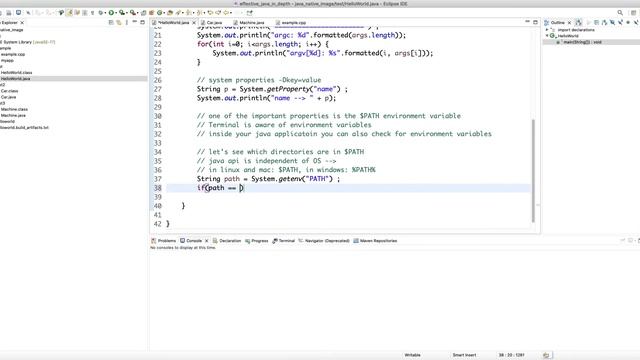The width and height of the screenshot is (640, 360).
Task: Open the console monitor icon in toolbar
Action: (x=18, y=13)
